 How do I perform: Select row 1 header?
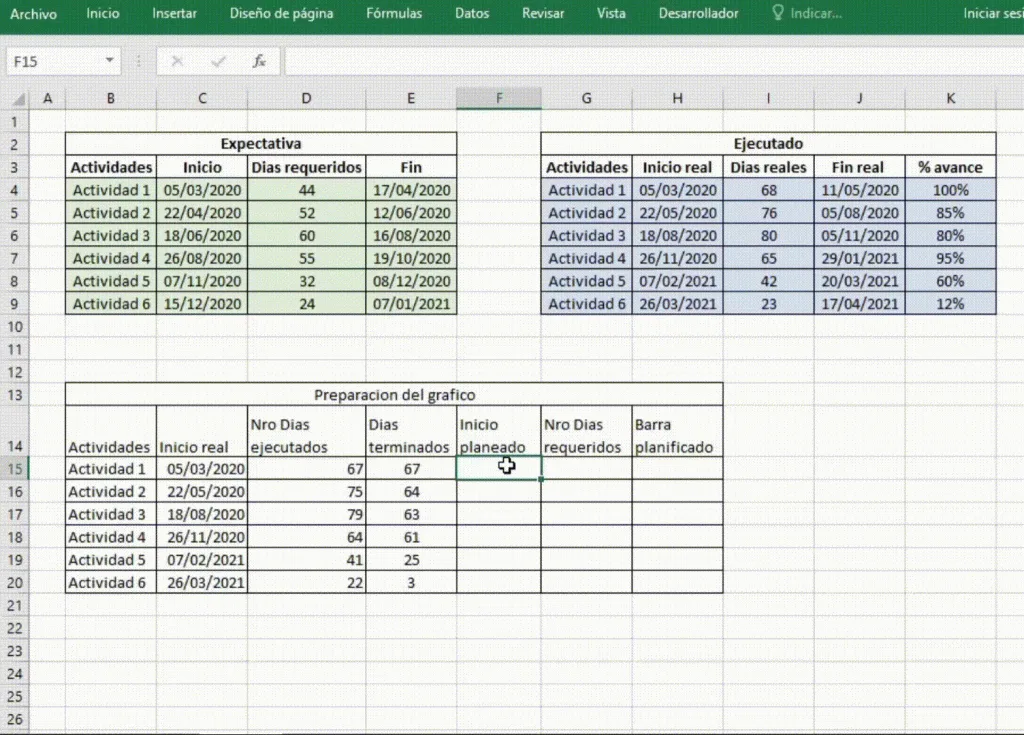coord(14,122)
